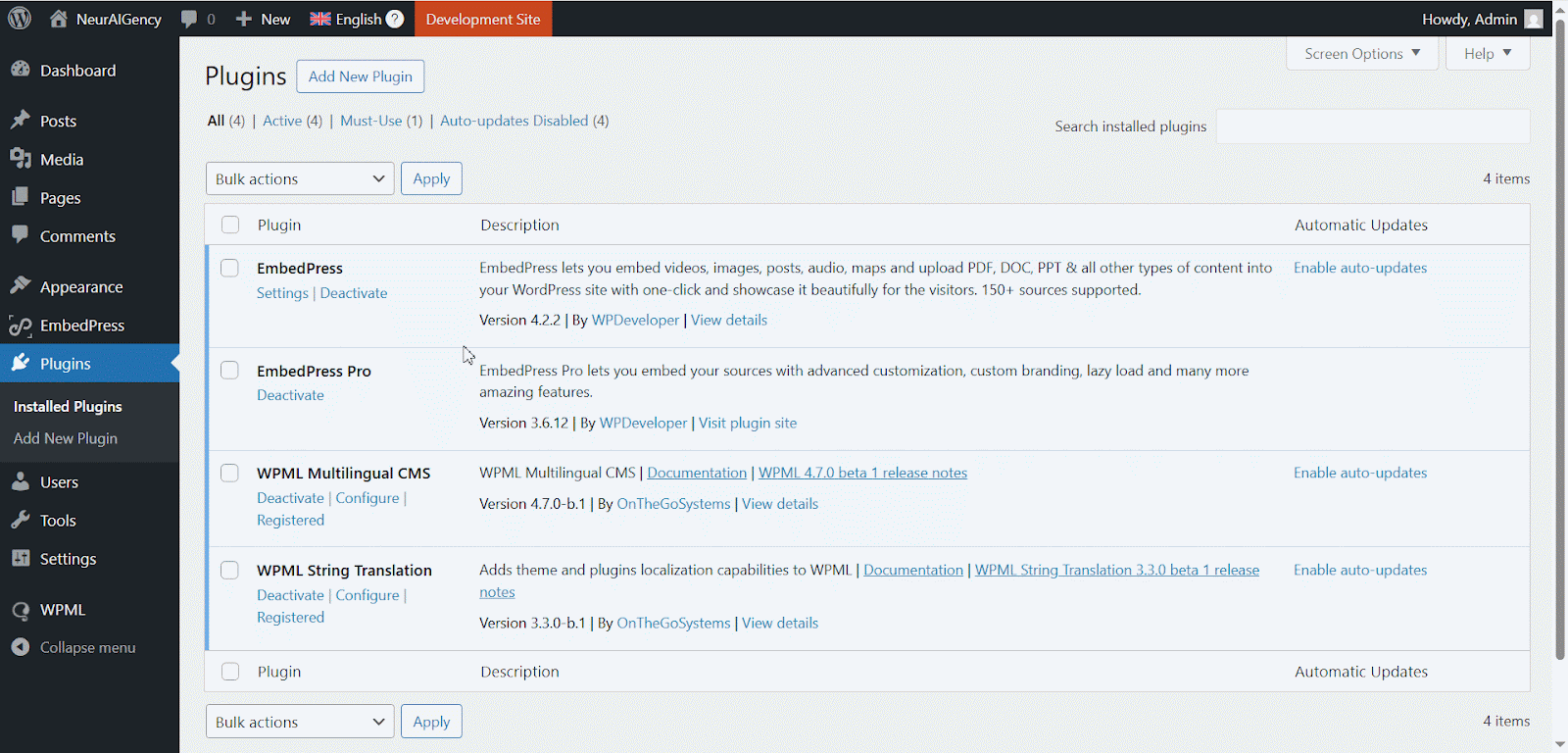Click the Media icon in sidebar
The width and height of the screenshot is (1568, 753).
click(21, 159)
